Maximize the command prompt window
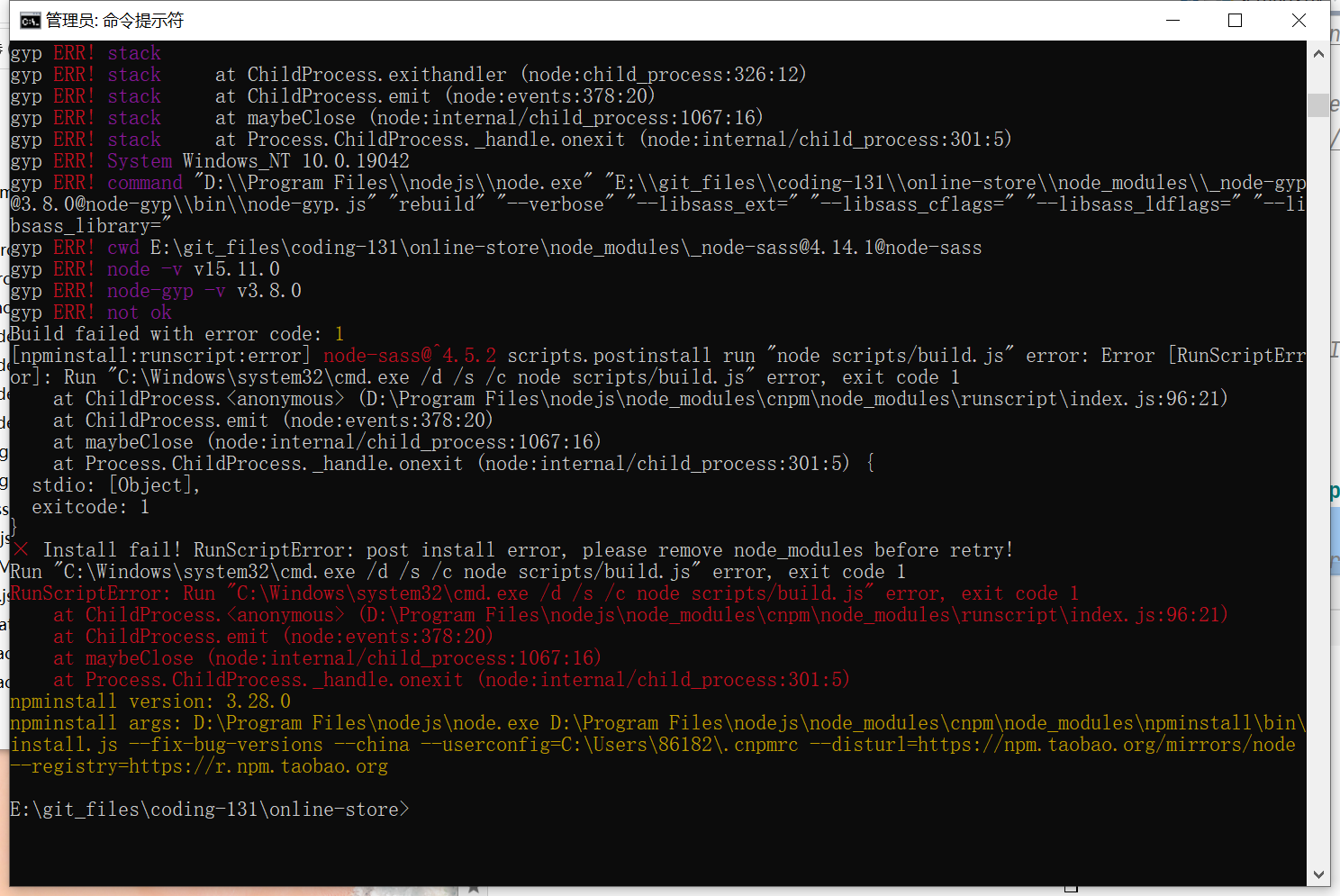Viewport: 1340px width, 896px height. pyautogui.click(x=1236, y=20)
